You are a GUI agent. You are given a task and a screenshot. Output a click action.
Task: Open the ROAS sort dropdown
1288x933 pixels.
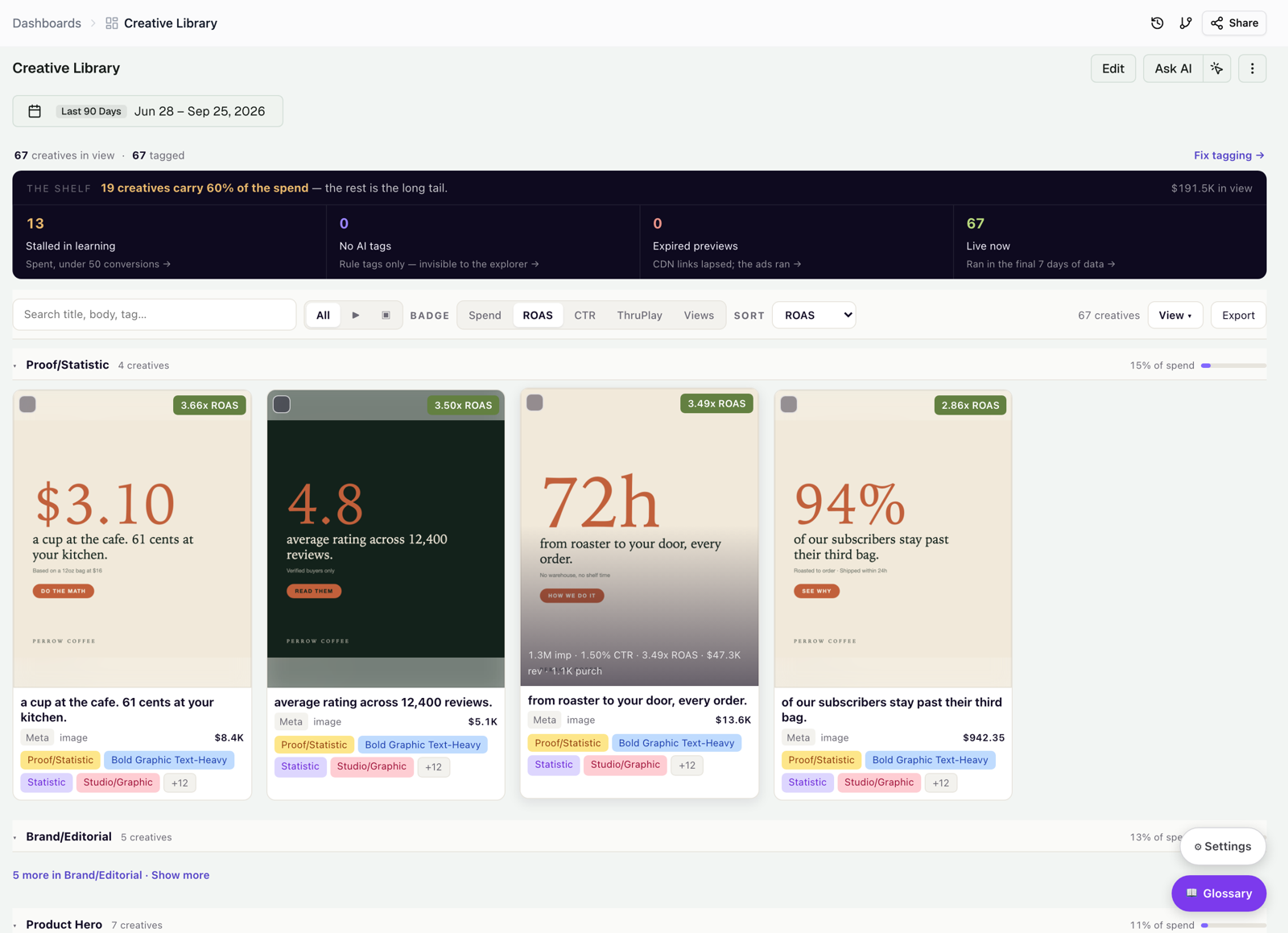click(x=814, y=315)
